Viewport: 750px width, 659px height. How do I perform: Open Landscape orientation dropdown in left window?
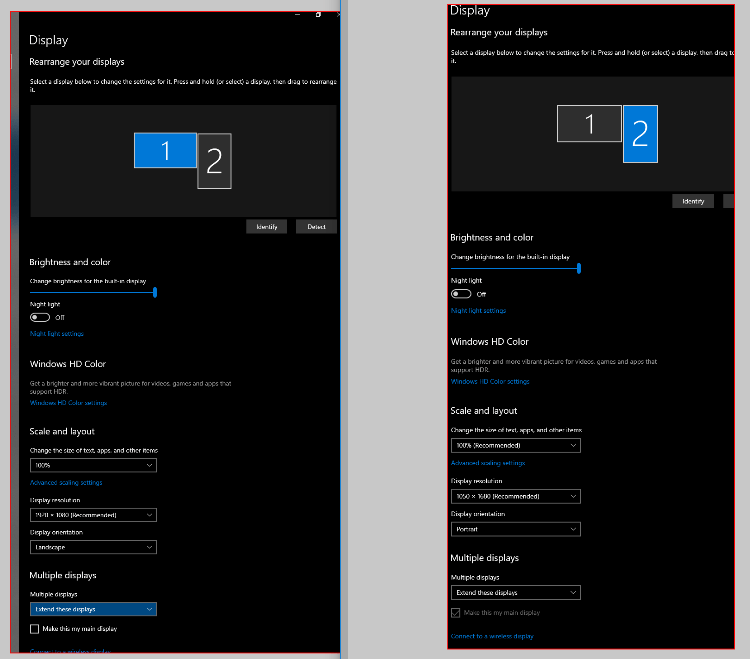pos(93,547)
